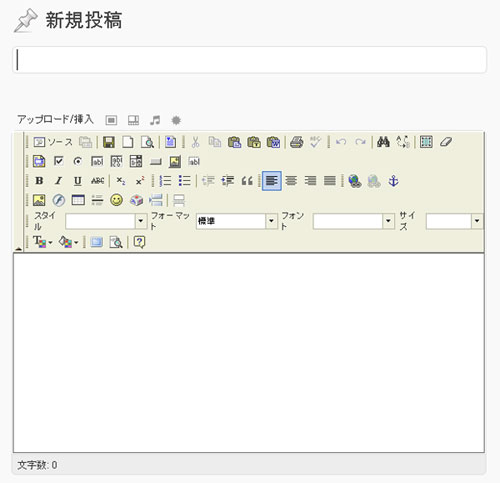
Task: Toggle Bold formatting in toolbar
Action: pos(39,181)
